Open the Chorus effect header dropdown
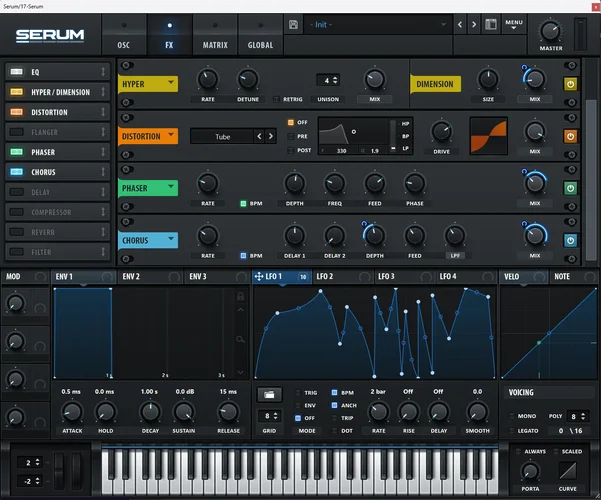Image resolution: width=601 pixels, height=500 pixels. [172, 240]
